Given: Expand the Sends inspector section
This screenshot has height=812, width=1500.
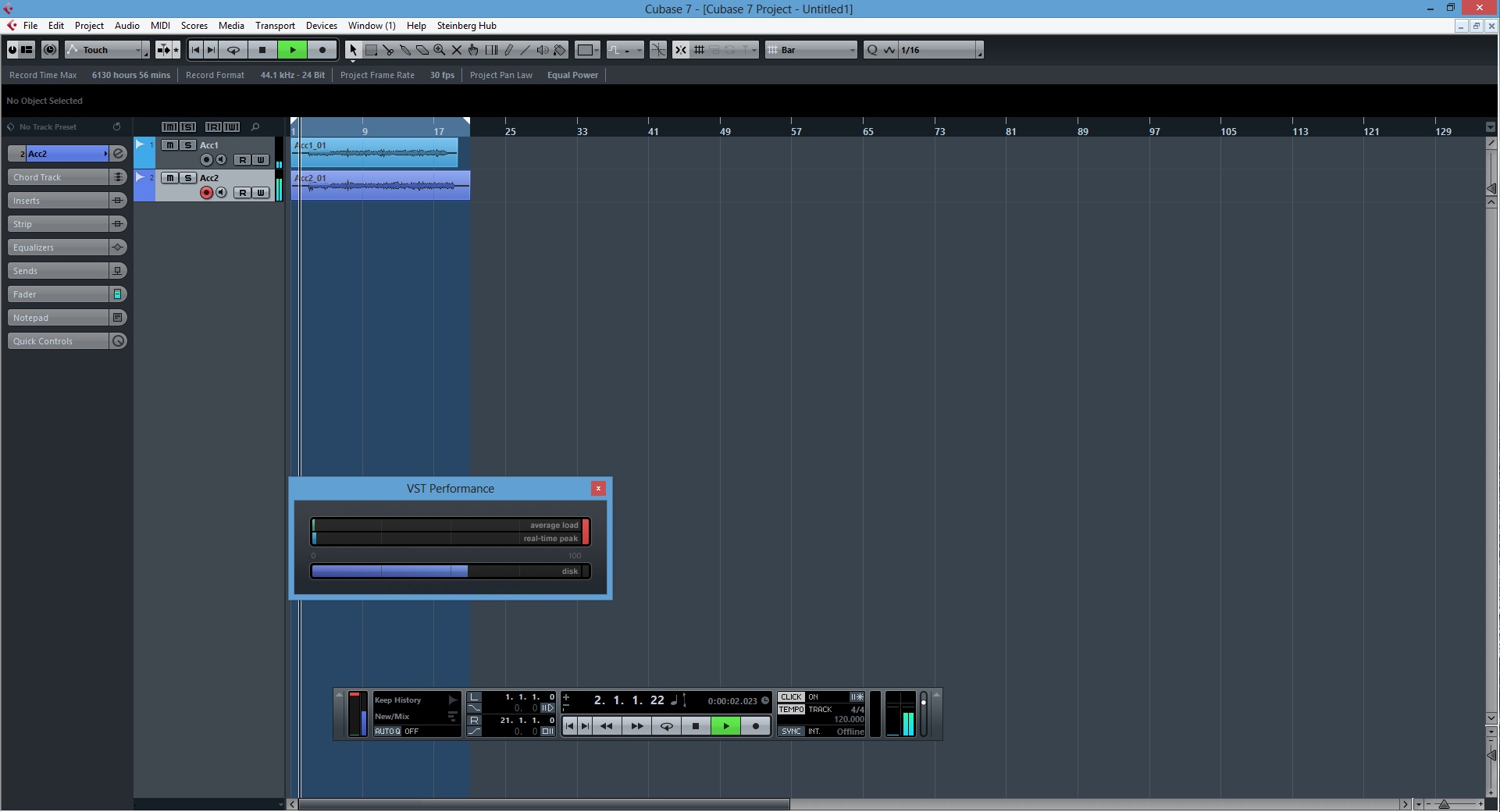Looking at the screenshot, I should pos(58,271).
